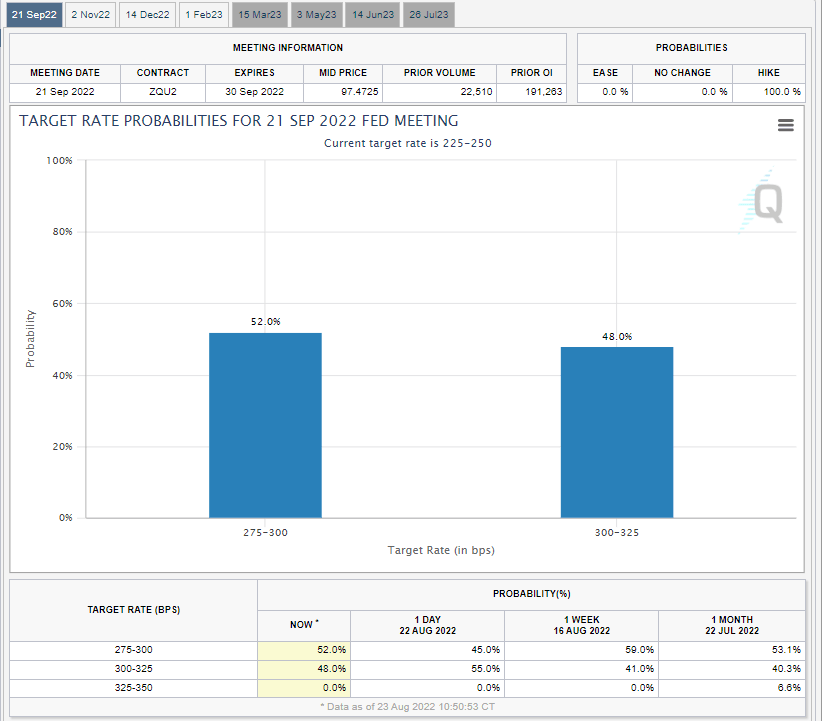Select the active 21 Sep22 tab
This screenshot has width=822, height=721.
[x=33, y=15]
